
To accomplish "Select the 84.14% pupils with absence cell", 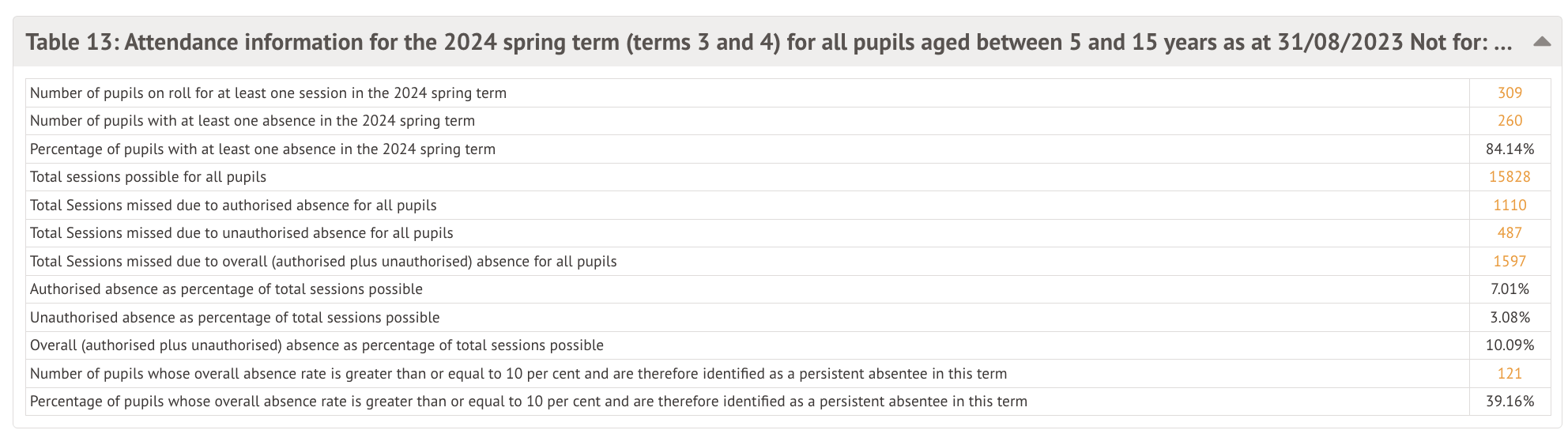I will coord(1510,149).
